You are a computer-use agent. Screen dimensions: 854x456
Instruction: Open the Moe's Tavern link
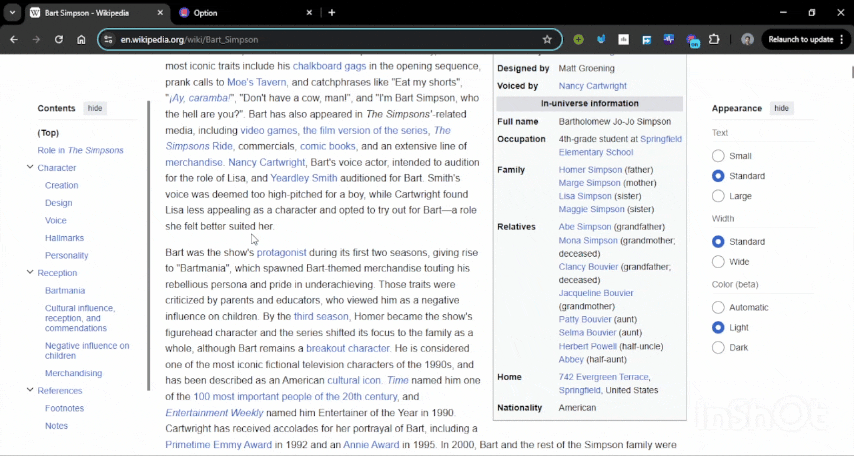coord(256,82)
